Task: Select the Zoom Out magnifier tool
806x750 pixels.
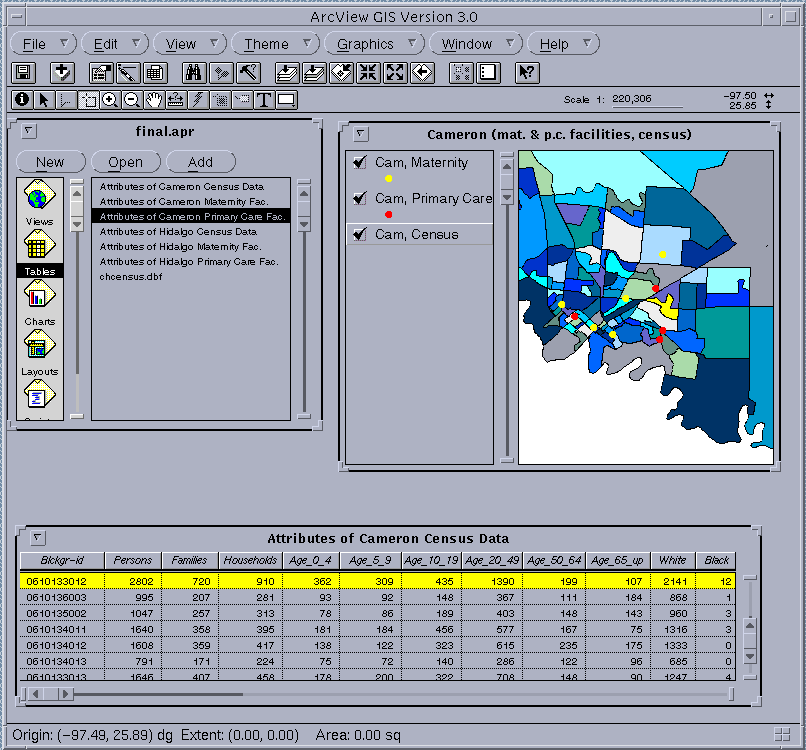Action: coord(132,100)
